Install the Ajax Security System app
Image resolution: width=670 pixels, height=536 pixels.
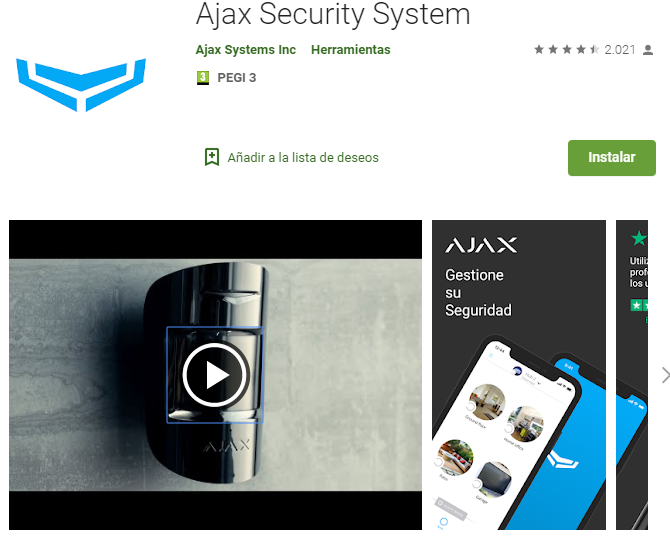[x=611, y=158]
